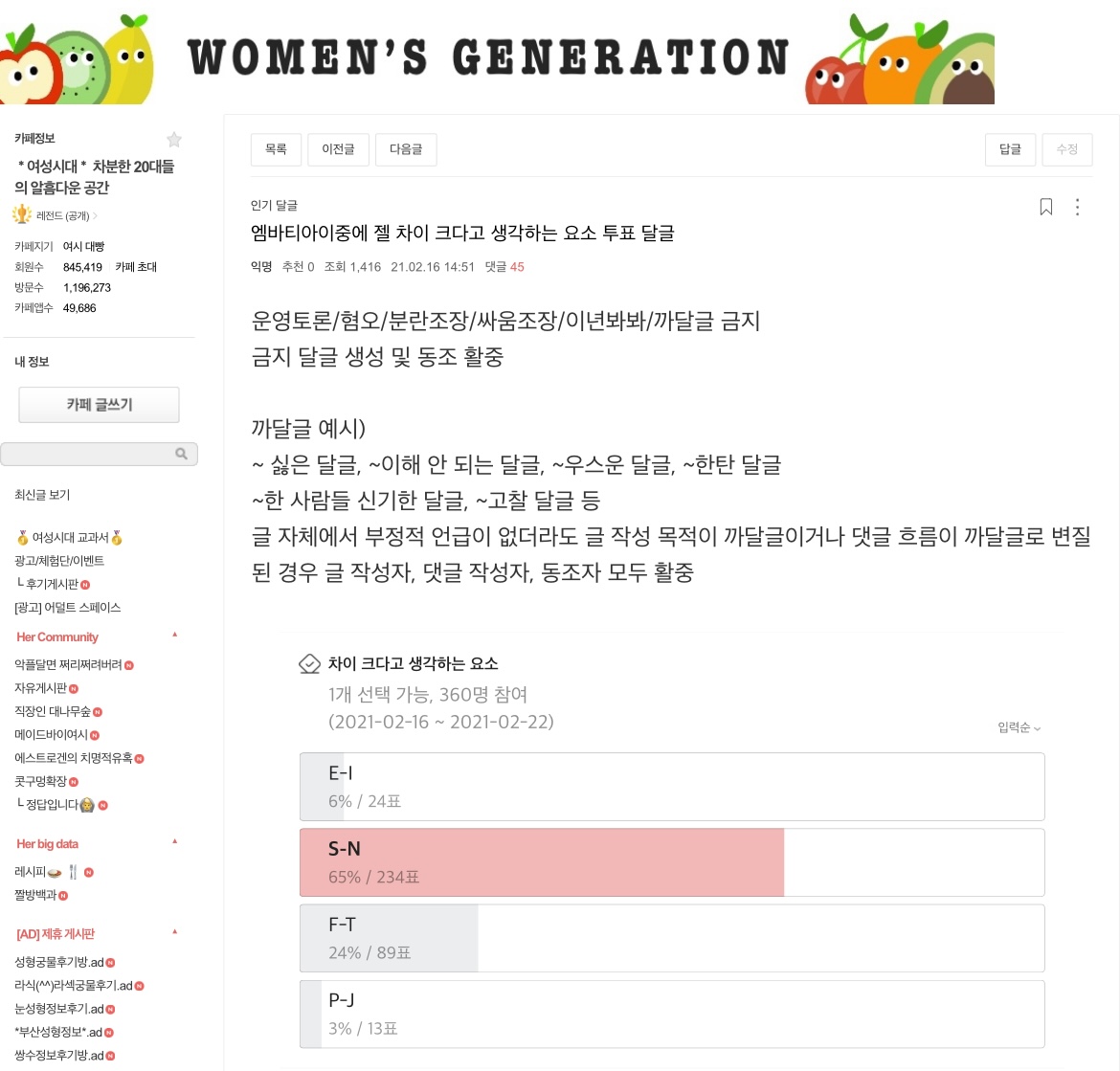This screenshot has height=1071, width=1120.
Task: Select the F-T poll option
Action: 671,938
